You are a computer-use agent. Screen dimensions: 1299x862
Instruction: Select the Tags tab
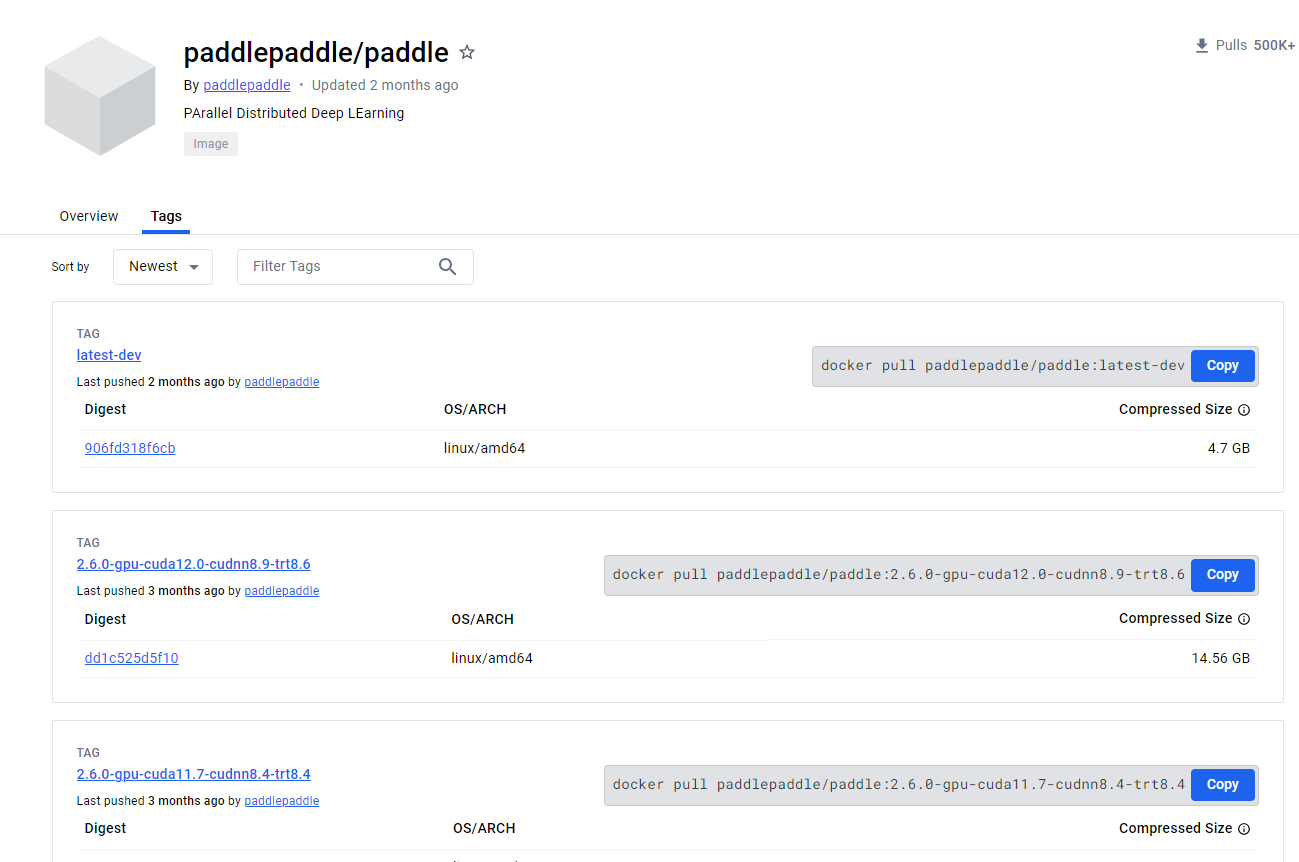click(x=165, y=216)
